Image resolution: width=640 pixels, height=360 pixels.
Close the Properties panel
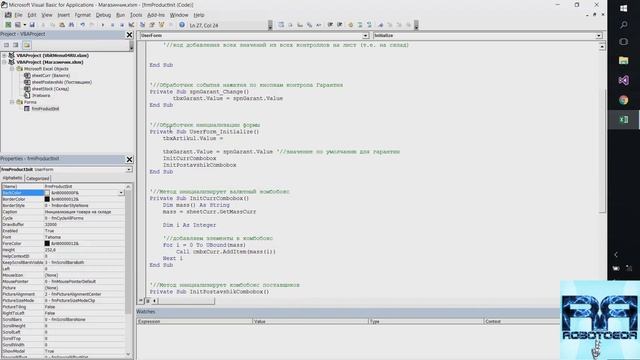(x=129, y=159)
